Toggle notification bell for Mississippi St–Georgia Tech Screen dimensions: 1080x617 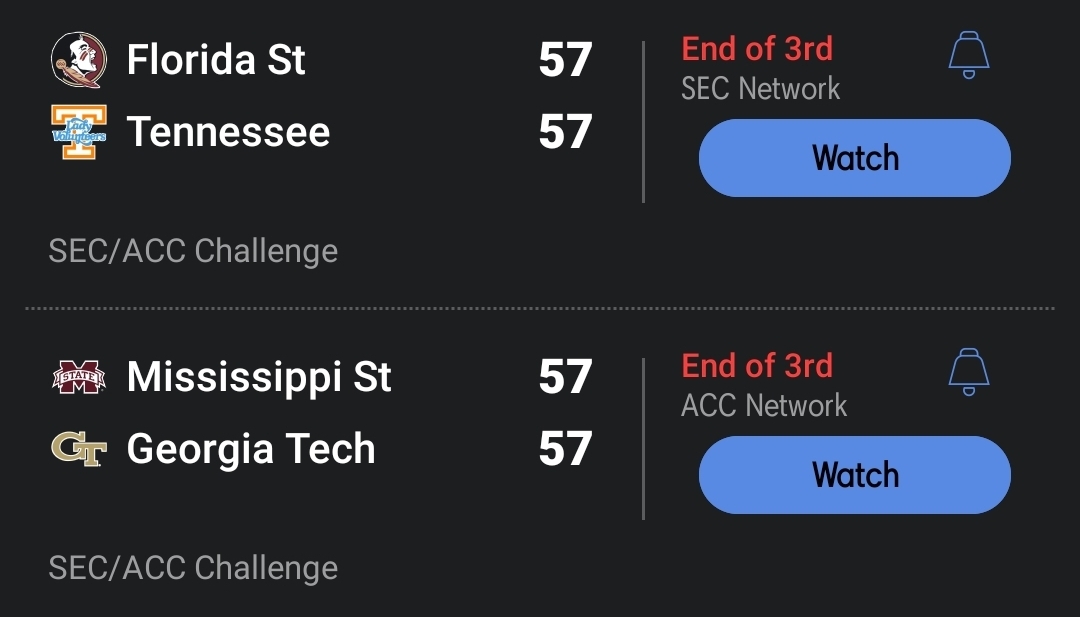pos(968,372)
